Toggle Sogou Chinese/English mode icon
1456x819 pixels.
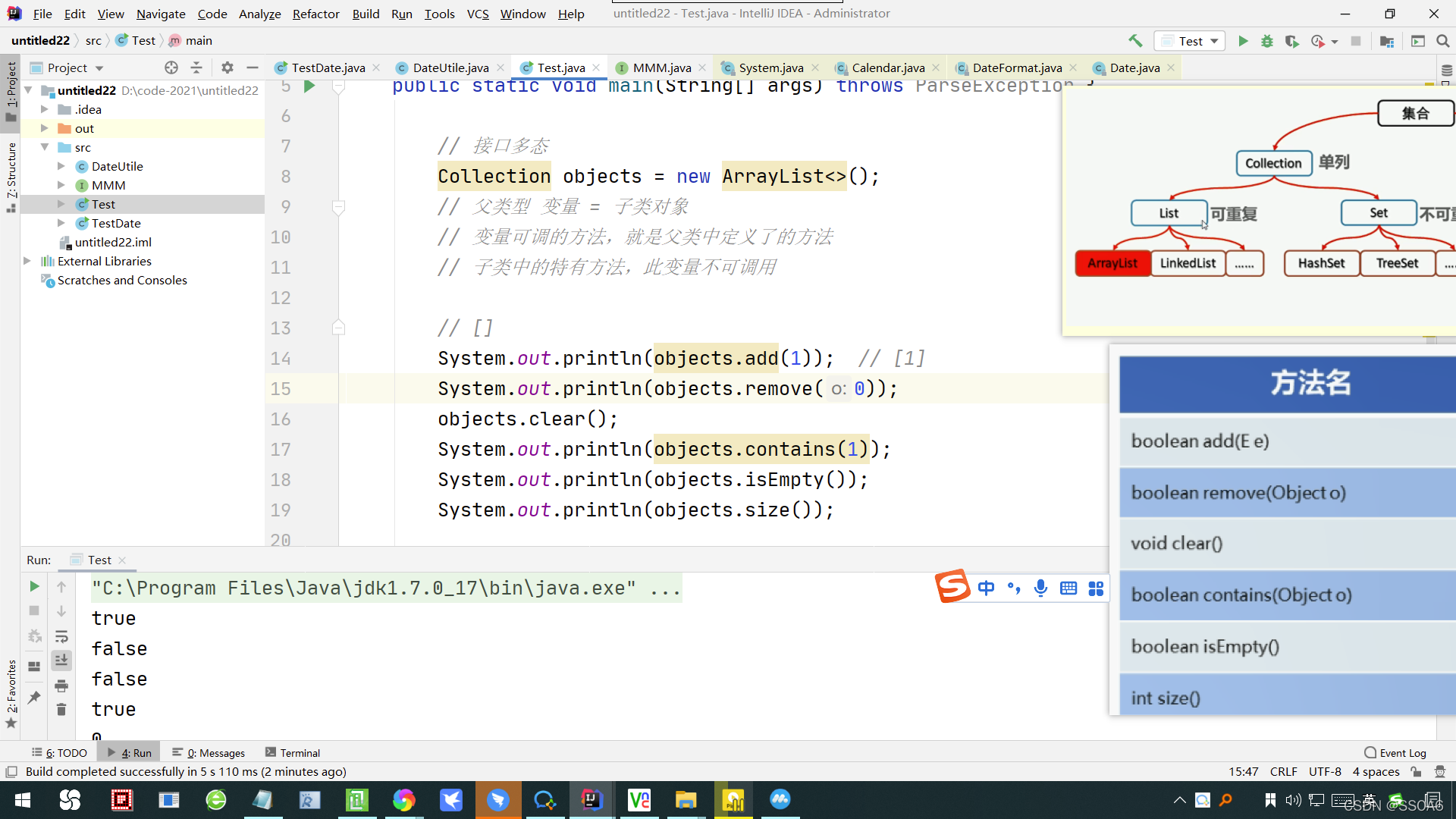(x=986, y=588)
